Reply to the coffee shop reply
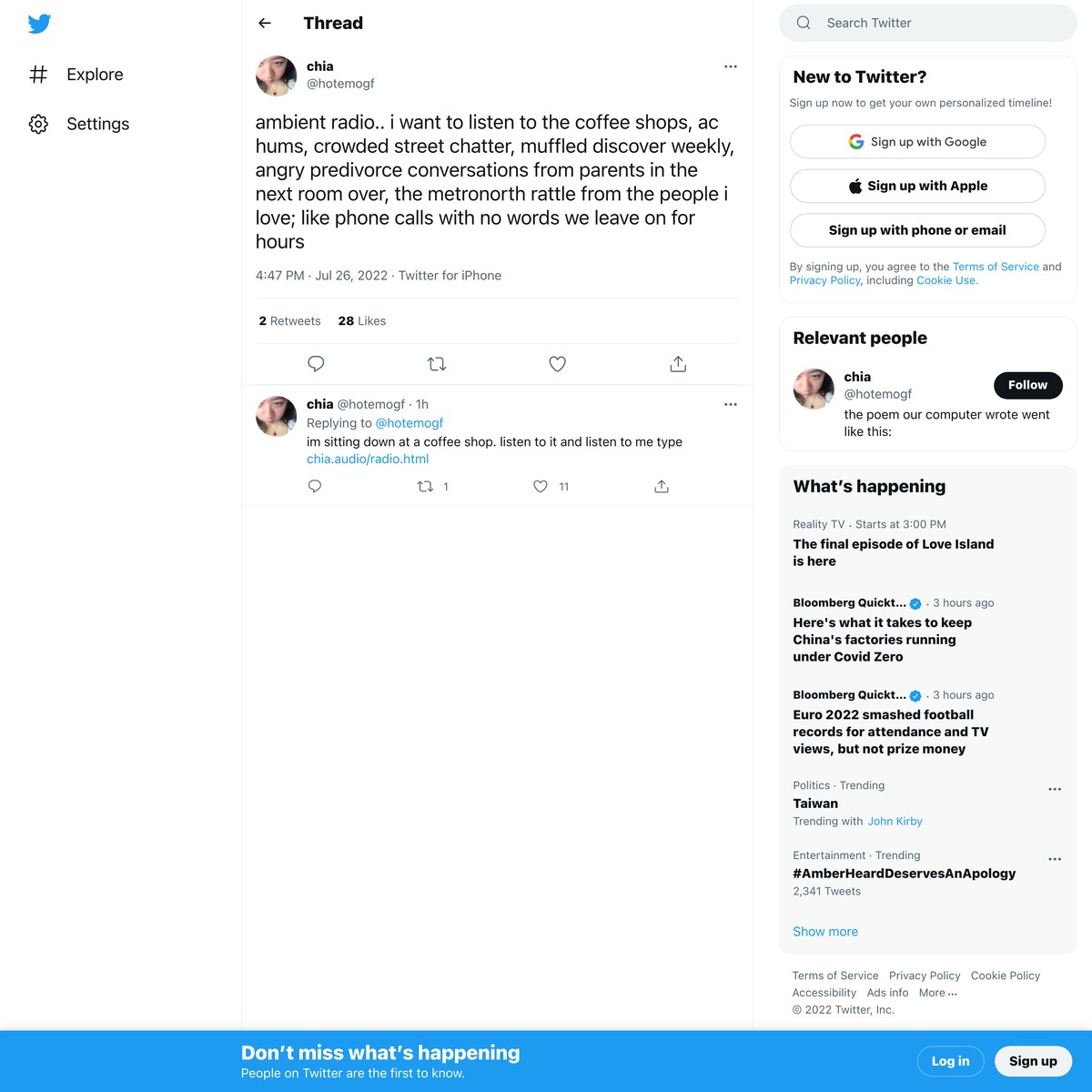Image resolution: width=1092 pixels, height=1092 pixels. [315, 487]
